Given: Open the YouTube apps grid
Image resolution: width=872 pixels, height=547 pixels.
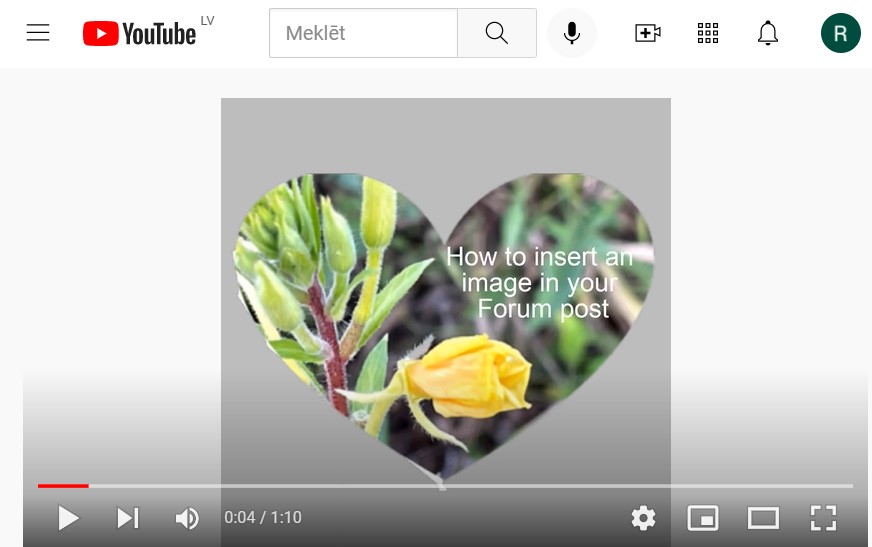Looking at the screenshot, I should (708, 33).
